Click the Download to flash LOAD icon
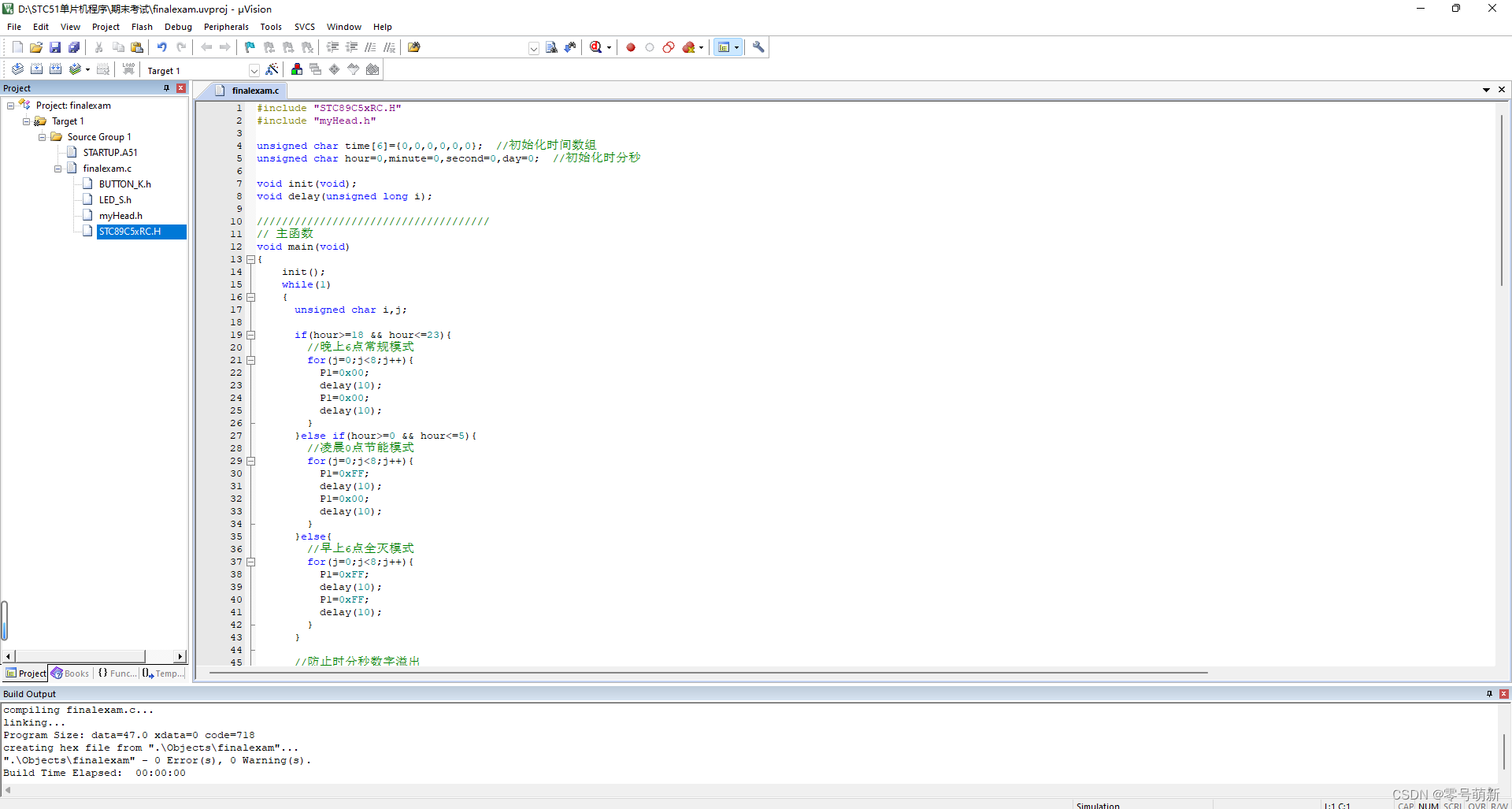This screenshot has height=809, width=1512. point(128,69)
